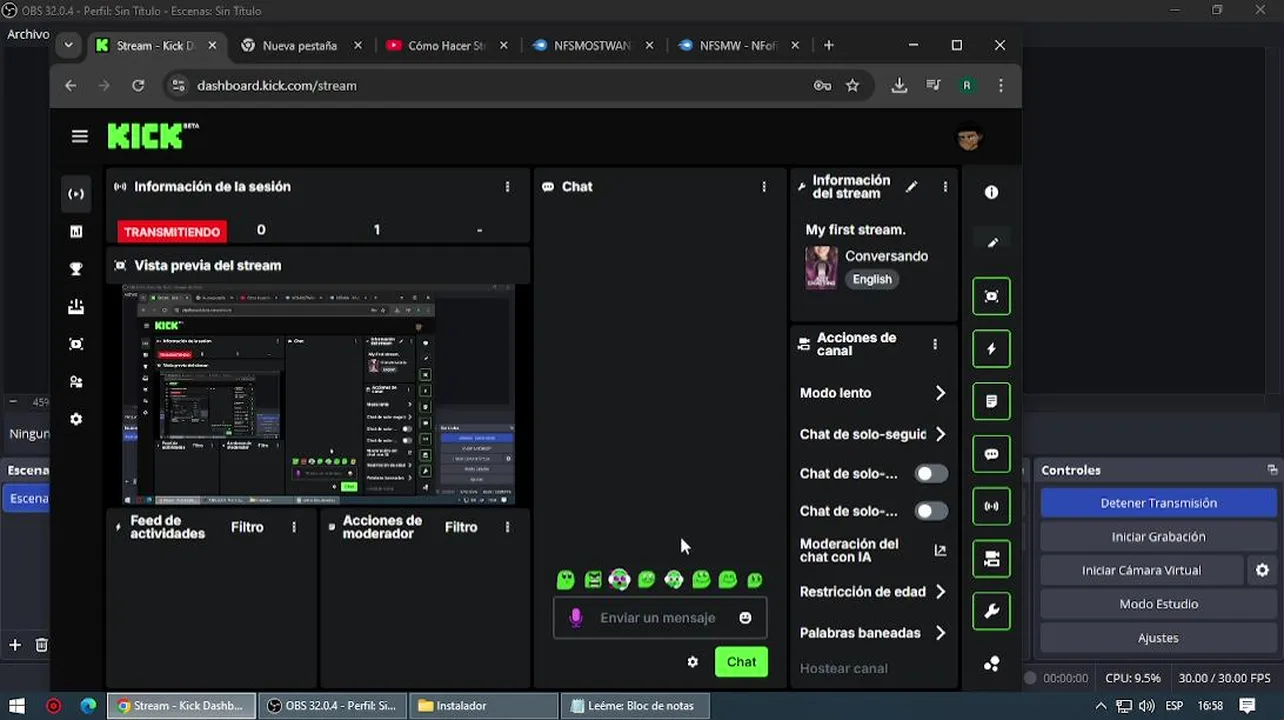Viewport: 1284px width, 720px height.
Task: Click the green Chat send button
Action: coord(741,662)
